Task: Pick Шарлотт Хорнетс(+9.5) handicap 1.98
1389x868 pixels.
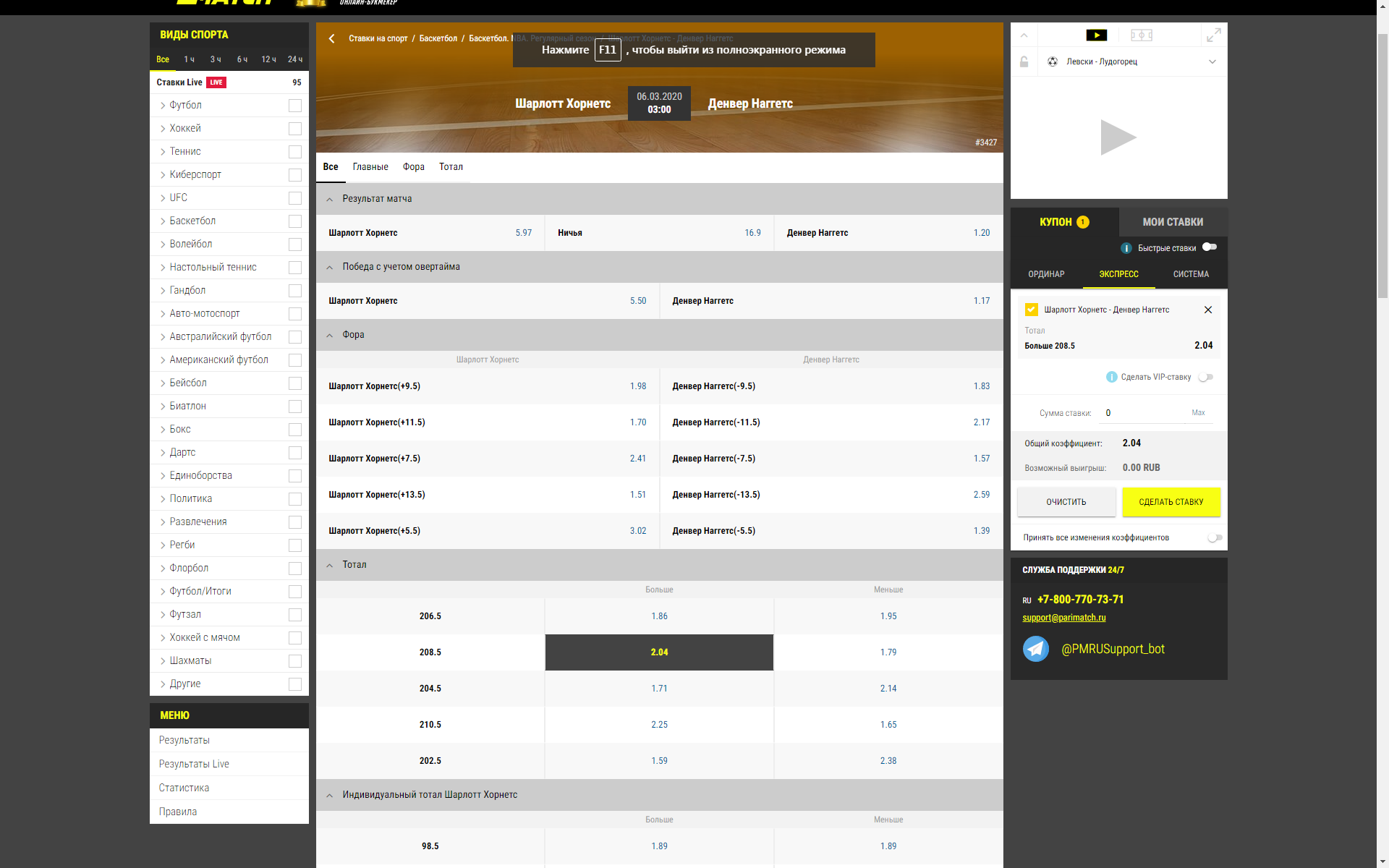Action: pos(488,386)
